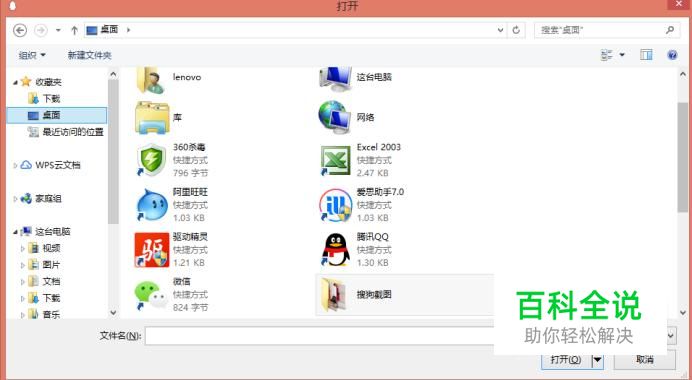692x380 pixels.
Task: Select the 网络 network icon
Action: pos(335,117)
